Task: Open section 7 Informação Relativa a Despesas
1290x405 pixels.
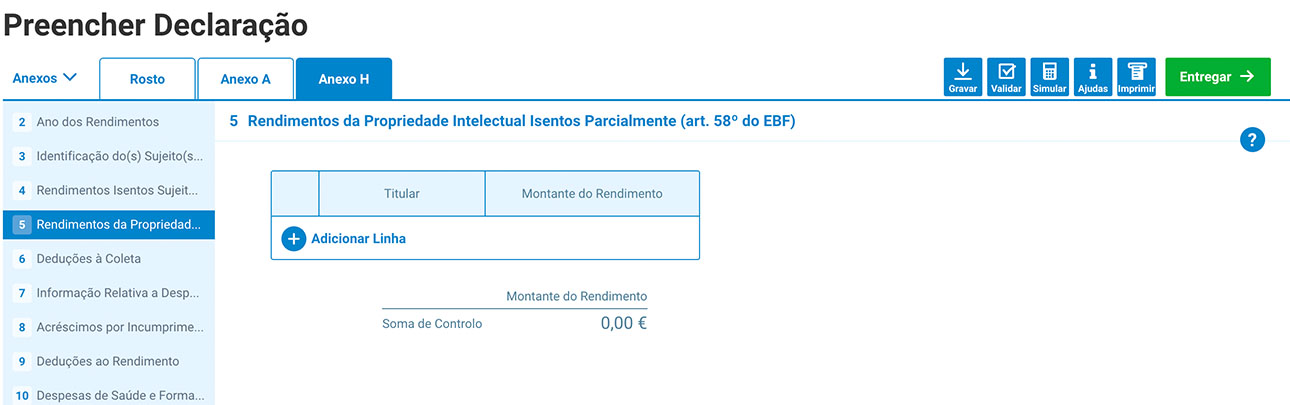Action: click(x=118, y=293)
